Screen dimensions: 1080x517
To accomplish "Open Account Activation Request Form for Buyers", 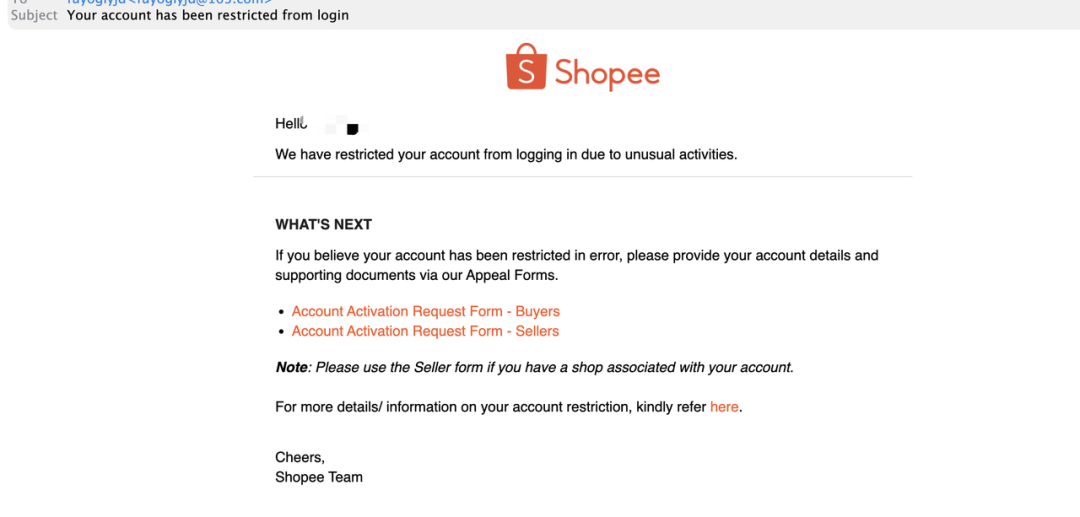I will [x=425, y=311].
